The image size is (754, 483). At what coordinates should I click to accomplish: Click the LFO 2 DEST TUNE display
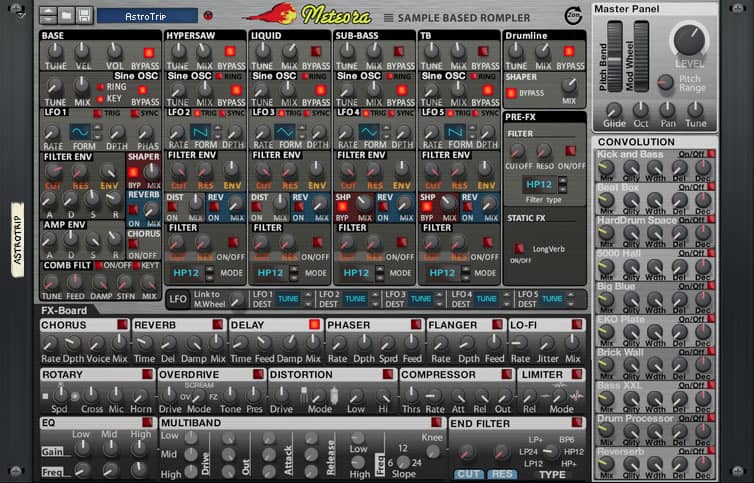(356, 299)
